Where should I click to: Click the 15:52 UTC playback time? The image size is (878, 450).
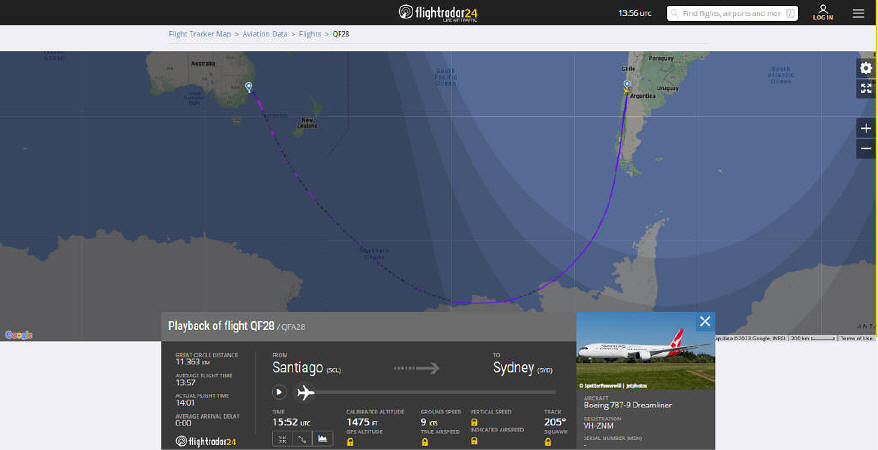point(291,422)
